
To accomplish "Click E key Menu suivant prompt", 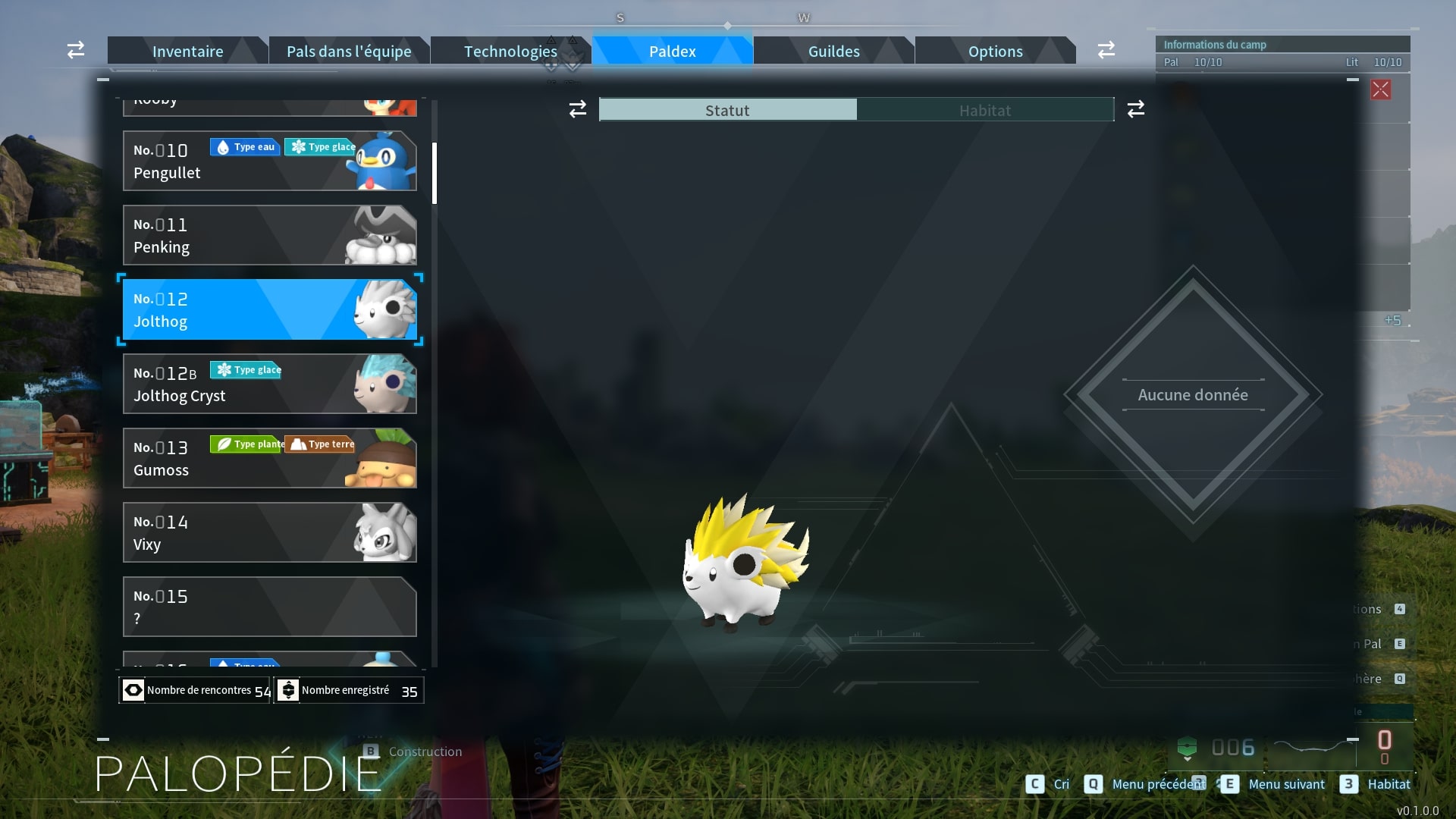I will point(1272,784).
